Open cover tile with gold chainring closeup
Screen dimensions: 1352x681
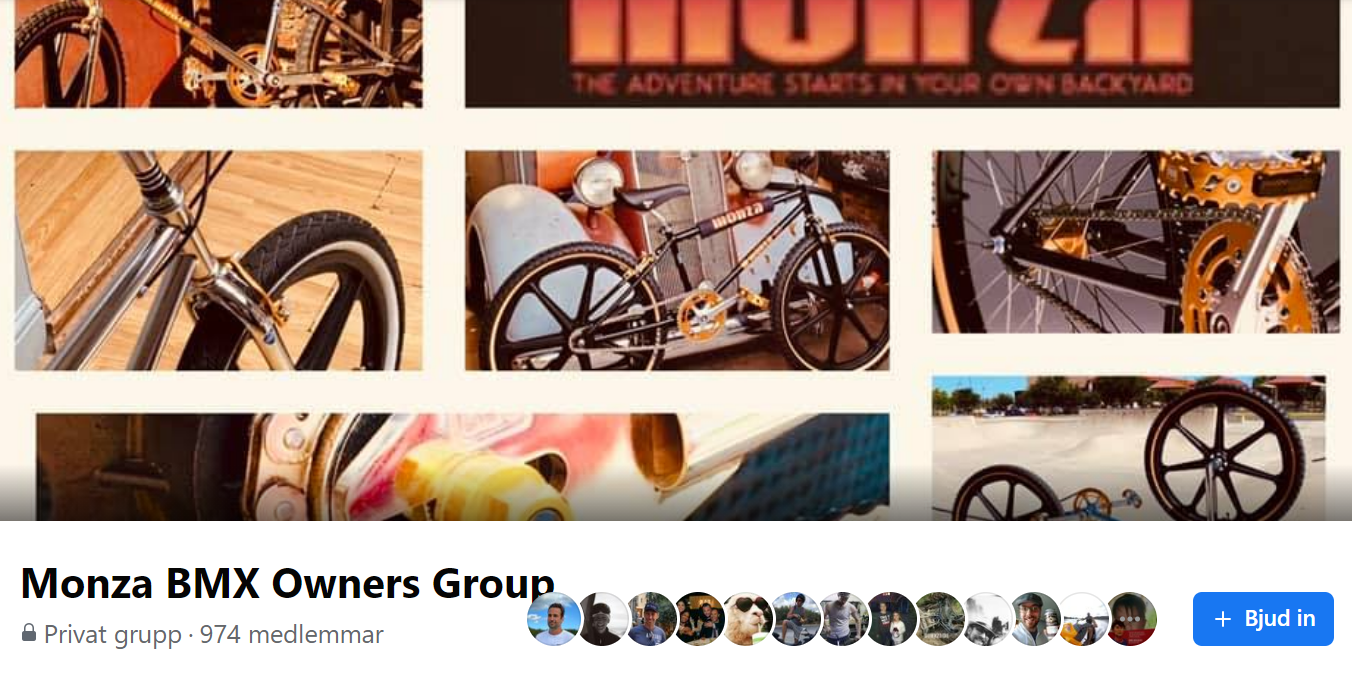coord(1136,242)
